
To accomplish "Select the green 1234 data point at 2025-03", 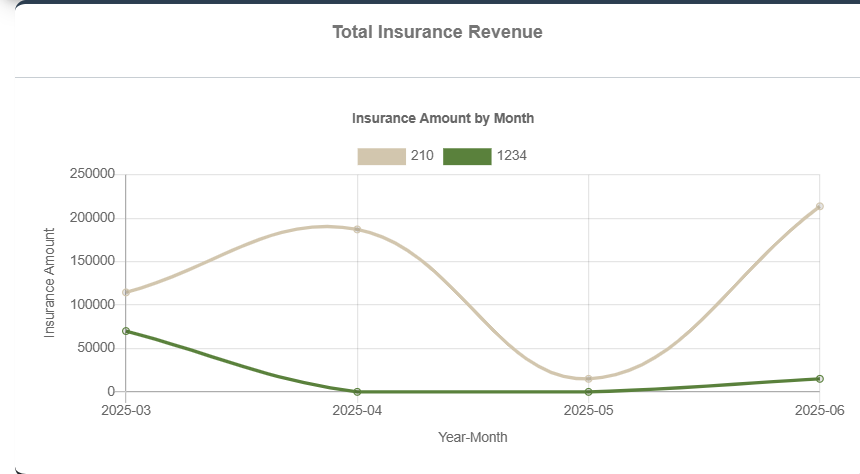I will click(126, 331).
